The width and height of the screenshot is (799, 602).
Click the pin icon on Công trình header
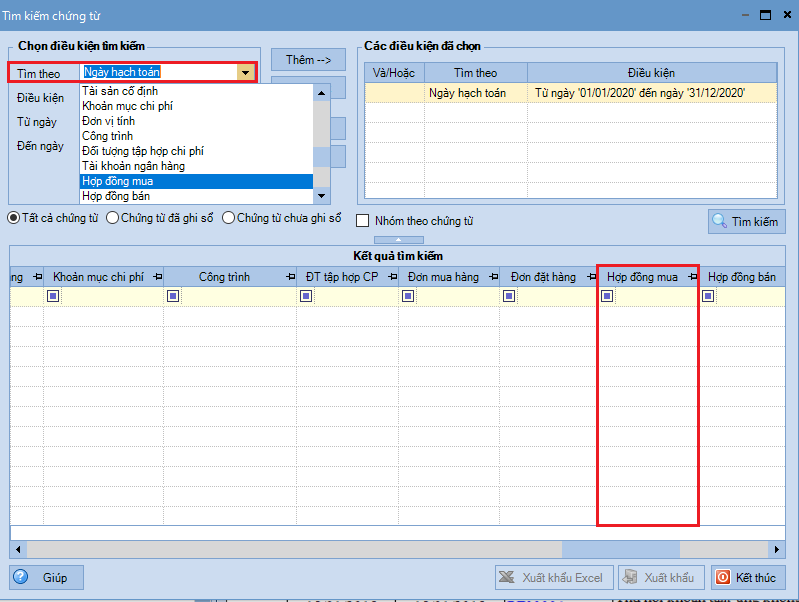pyautogui.click(x=289, y=277)
